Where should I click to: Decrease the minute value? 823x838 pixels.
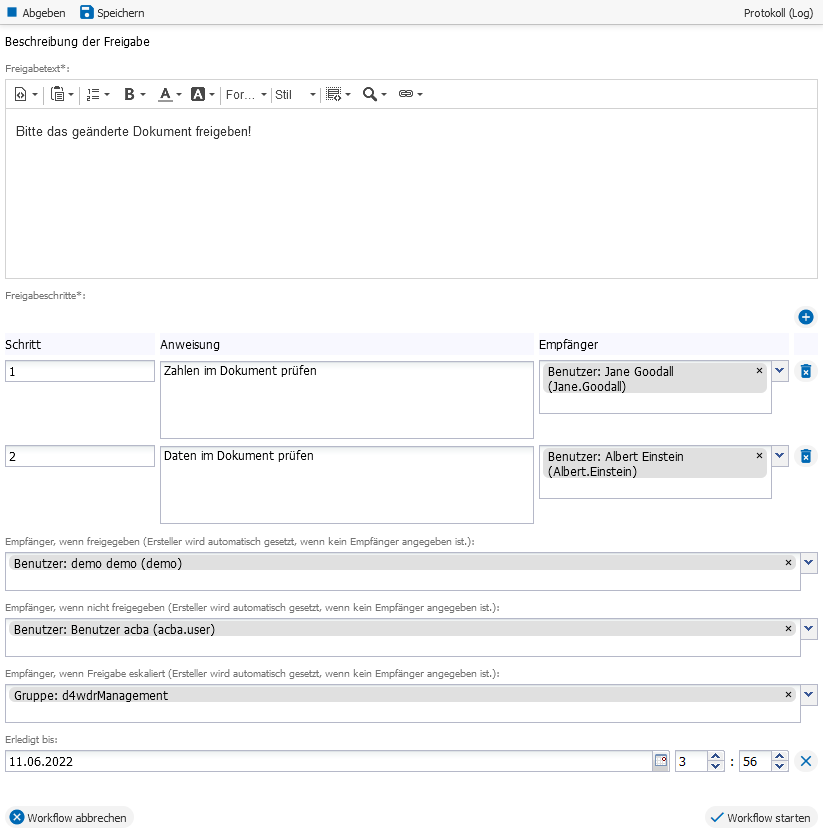coord(780,766)
